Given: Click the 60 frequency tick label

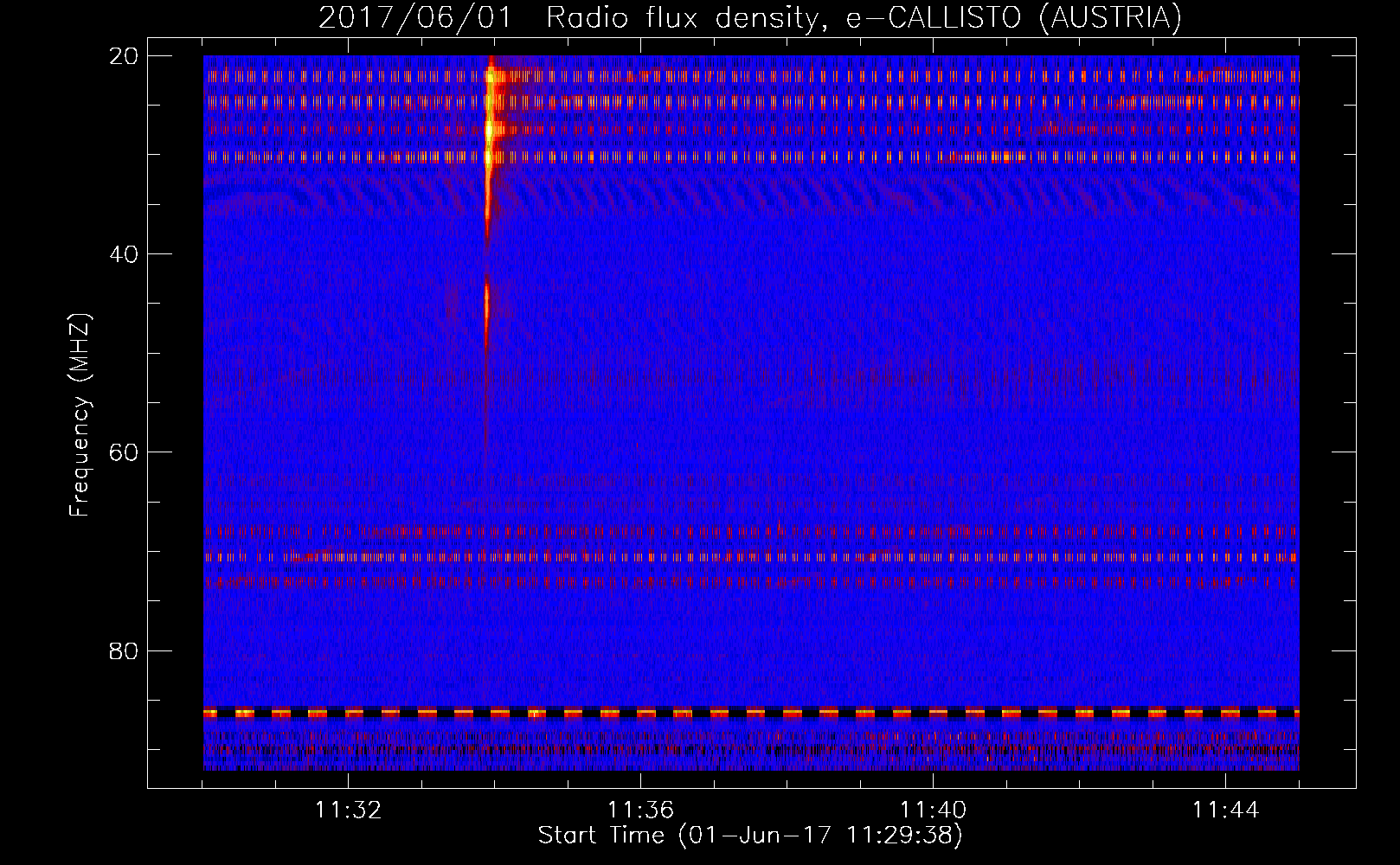Looking at the screenshot, I should (x=125, y=452).
